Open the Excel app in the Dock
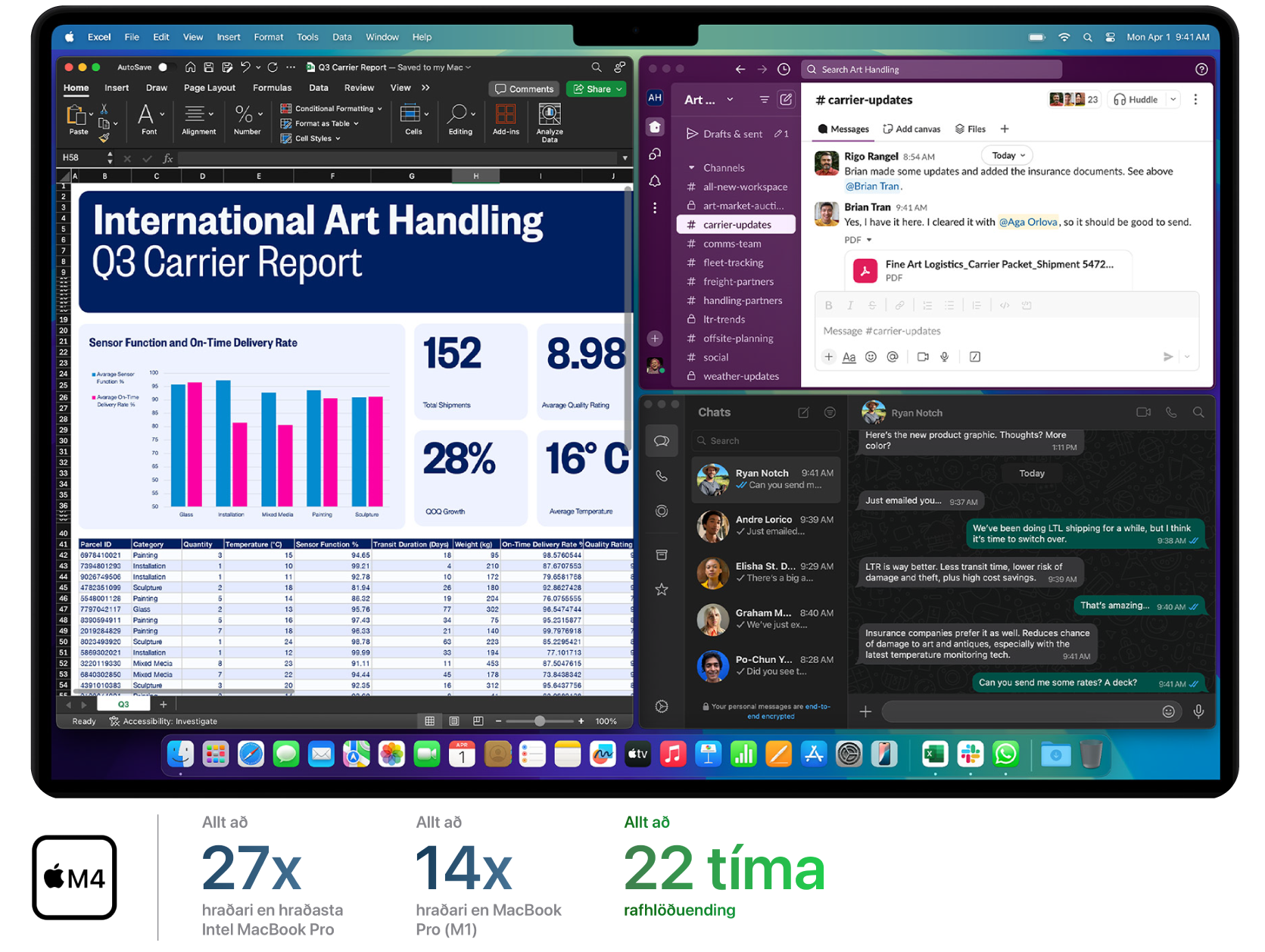The height and width of the screenshot is (952, 1265). (935, 754)
